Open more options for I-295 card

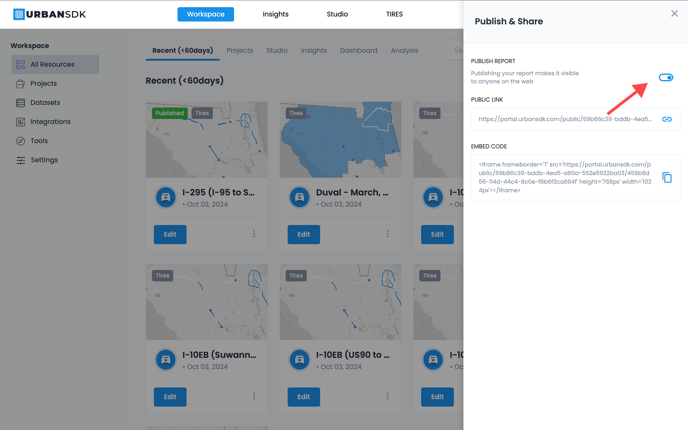[254, 233]
